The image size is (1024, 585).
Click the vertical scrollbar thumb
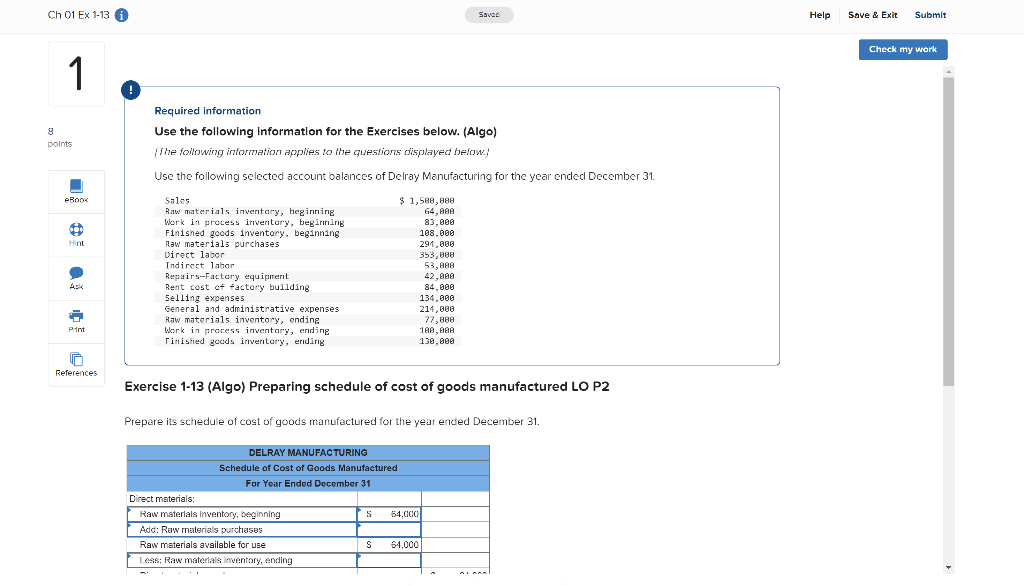point(948,232)
